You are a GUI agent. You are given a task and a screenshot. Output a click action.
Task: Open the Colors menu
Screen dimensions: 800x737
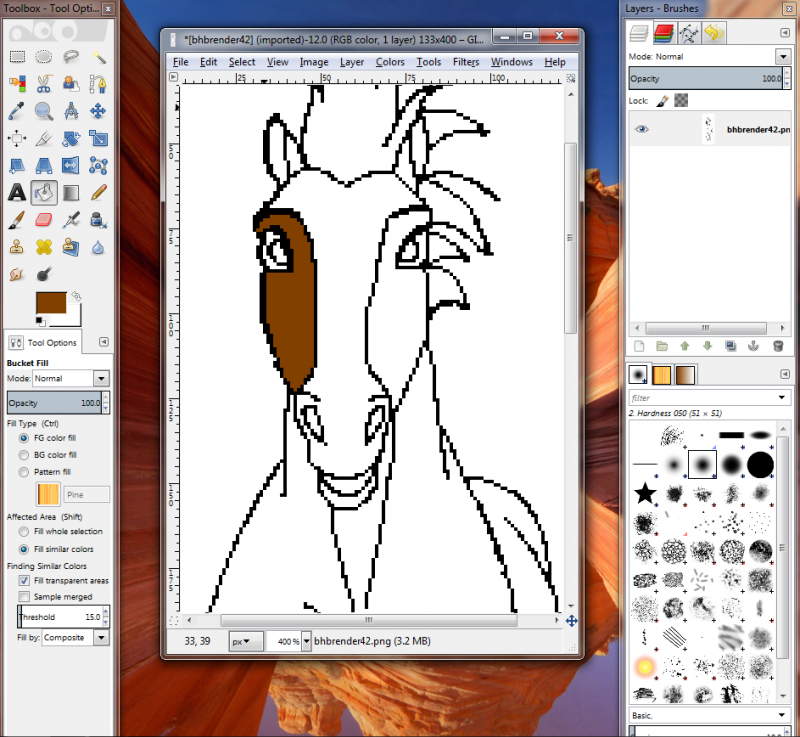point(390,62)
